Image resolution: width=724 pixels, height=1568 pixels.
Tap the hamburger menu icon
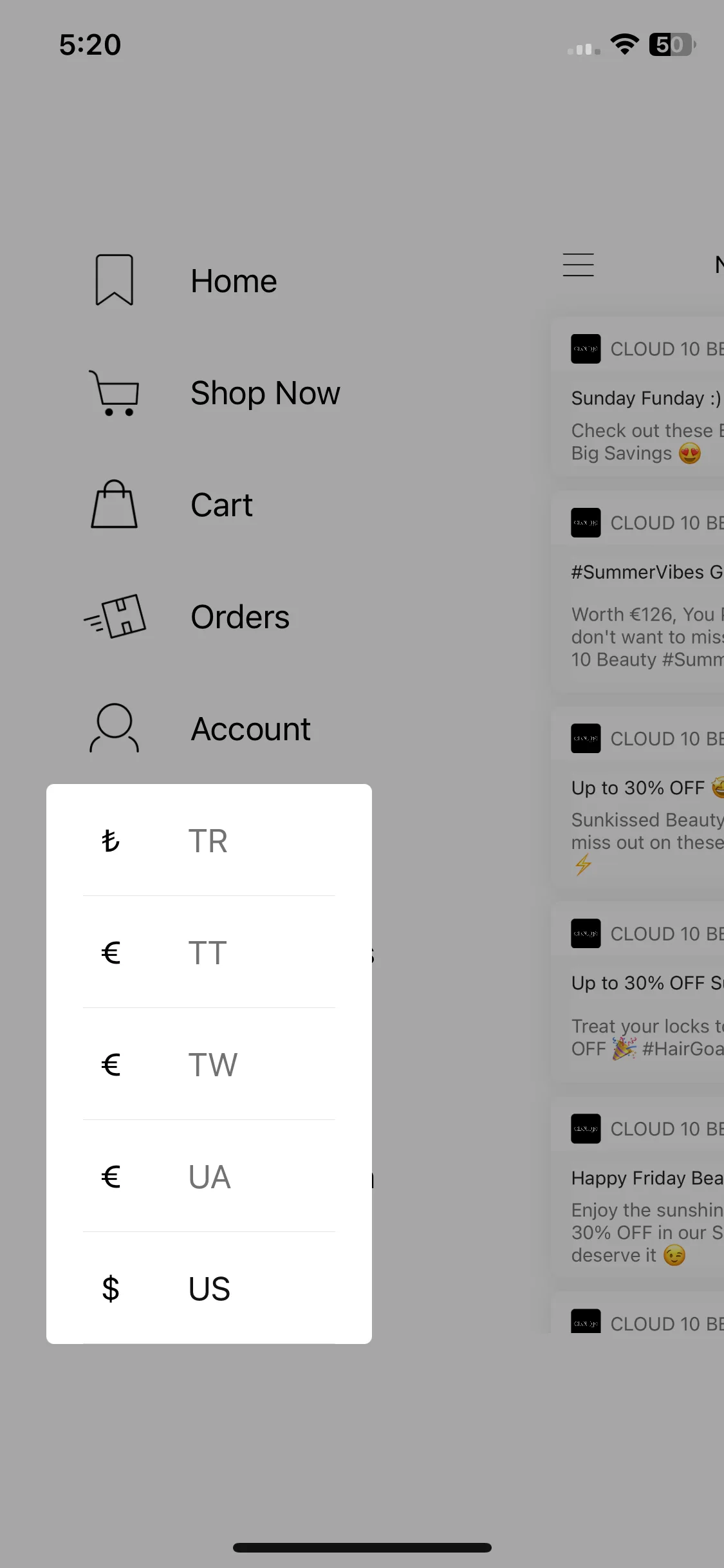[x=578, y=265]
